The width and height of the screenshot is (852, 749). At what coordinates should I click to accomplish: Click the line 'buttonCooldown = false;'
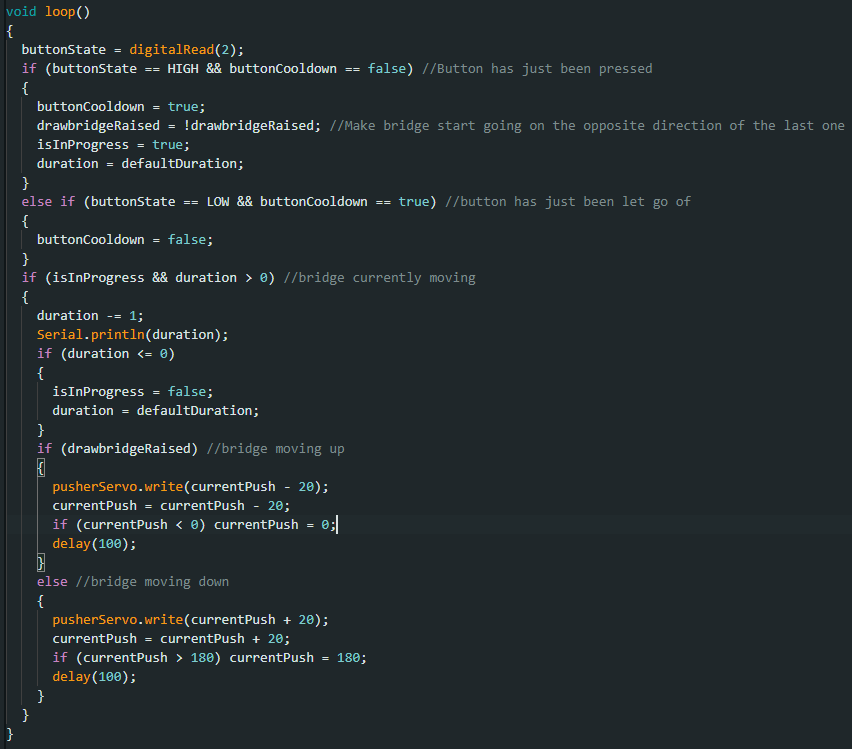pyautogui.click(x=124, y=240)
